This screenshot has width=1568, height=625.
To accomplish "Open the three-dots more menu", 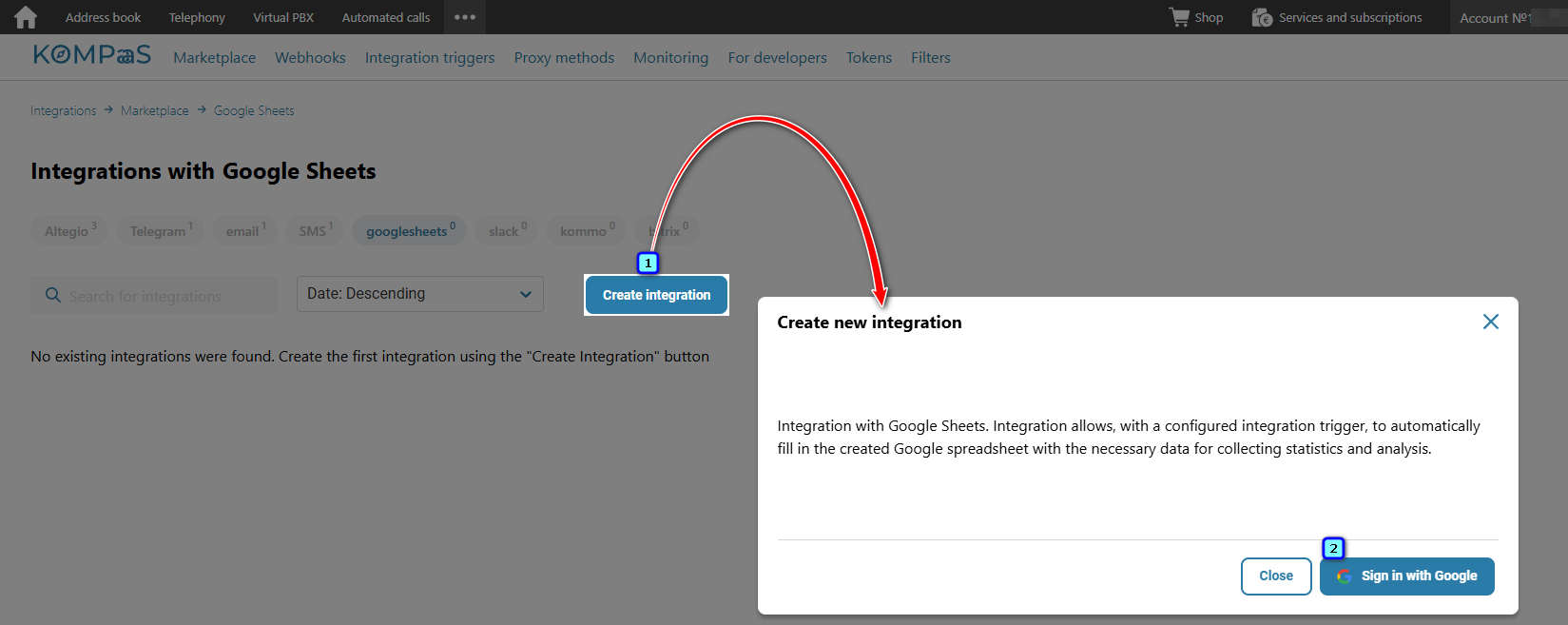I will point(465,17).
